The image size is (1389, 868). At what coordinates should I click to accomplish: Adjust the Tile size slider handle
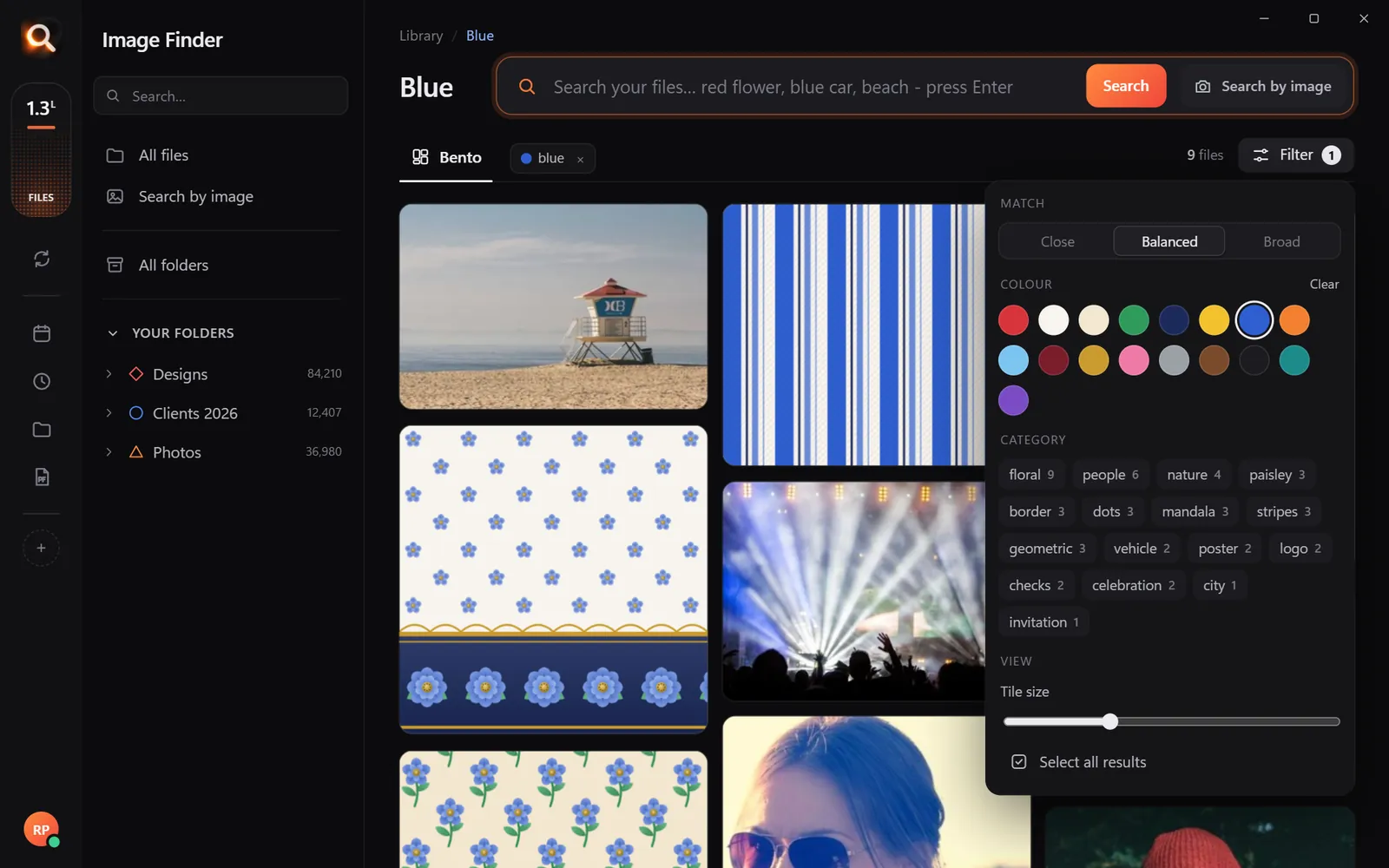pos(1109,721)
